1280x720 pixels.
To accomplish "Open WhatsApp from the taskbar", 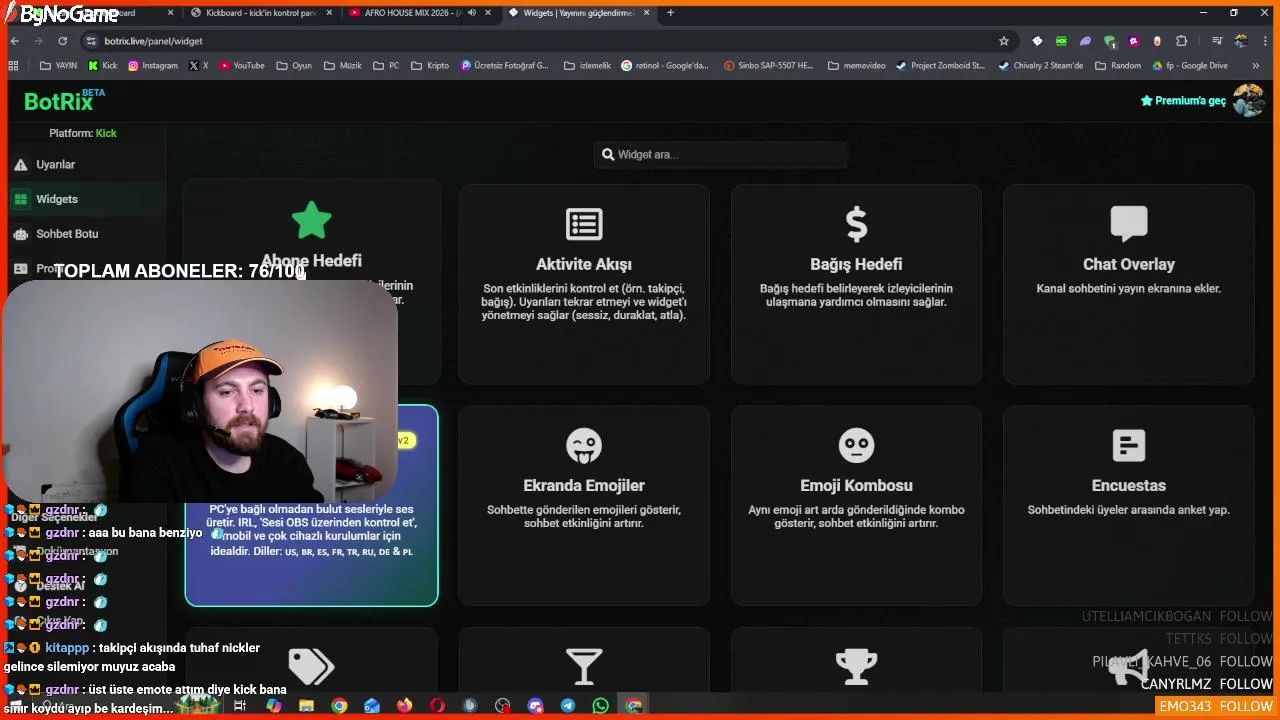I will (x=600, y=706).
